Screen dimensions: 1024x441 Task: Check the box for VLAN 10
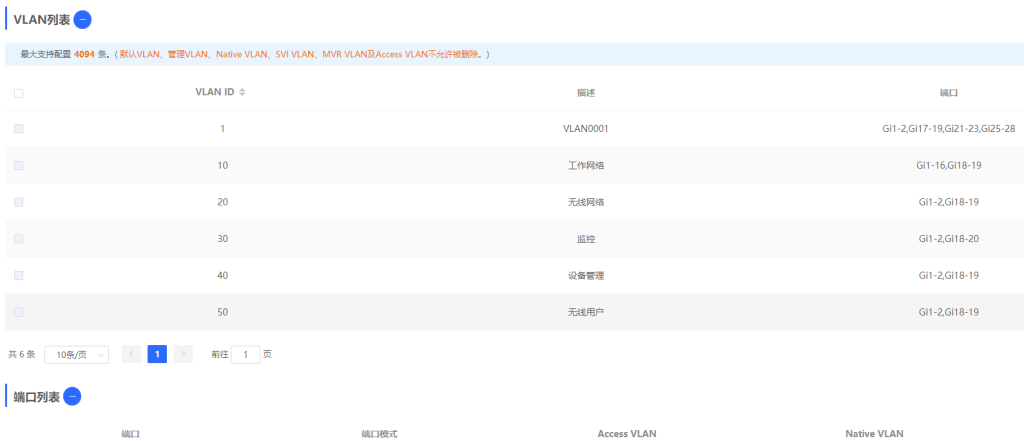pyautogui.click(x=19, y=165)
